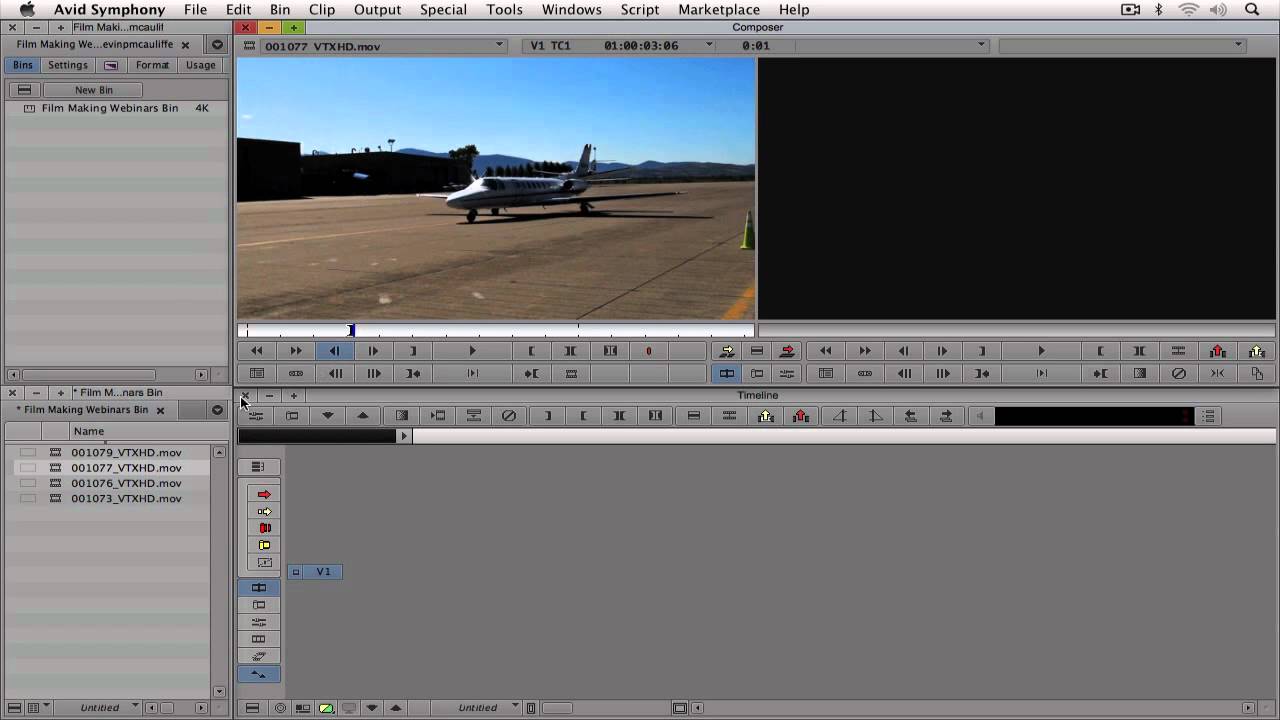Viewport: 1280px width, 720px height.
Task: Toggle the V1 track selector
Action: 323,572
